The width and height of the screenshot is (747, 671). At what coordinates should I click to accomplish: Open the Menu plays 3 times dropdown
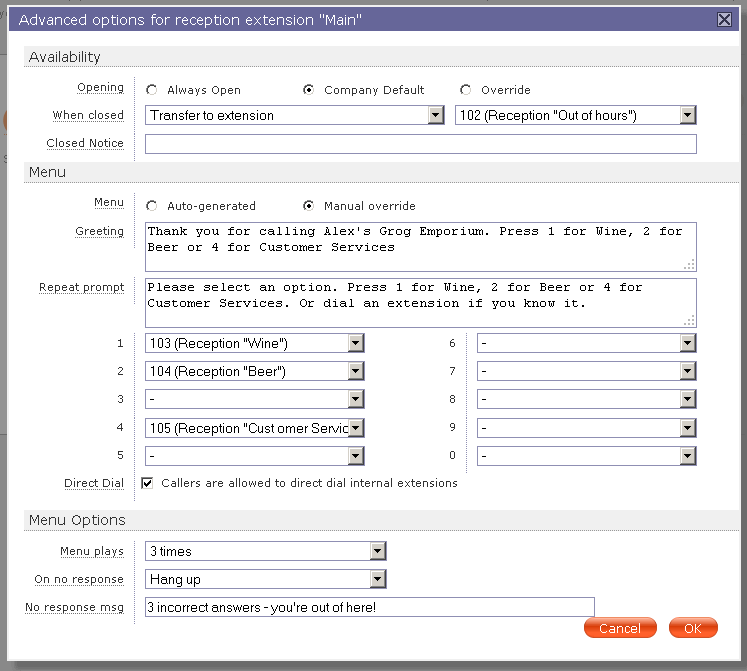265,551
